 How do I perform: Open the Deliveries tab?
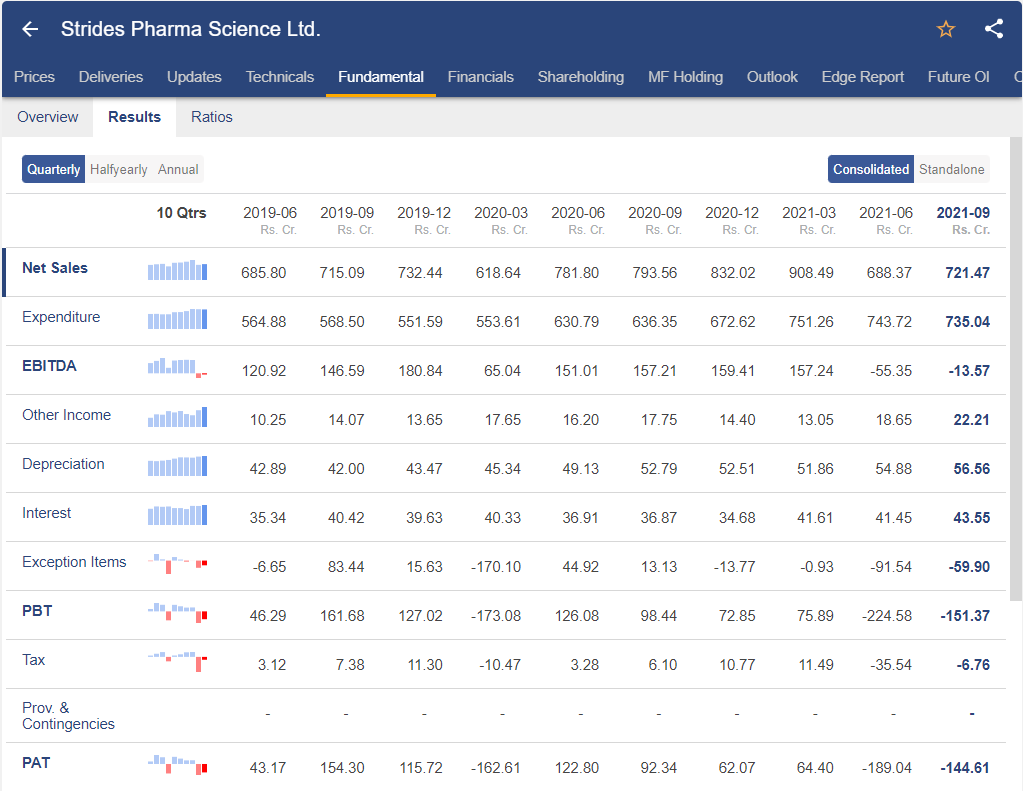(111, 77)
